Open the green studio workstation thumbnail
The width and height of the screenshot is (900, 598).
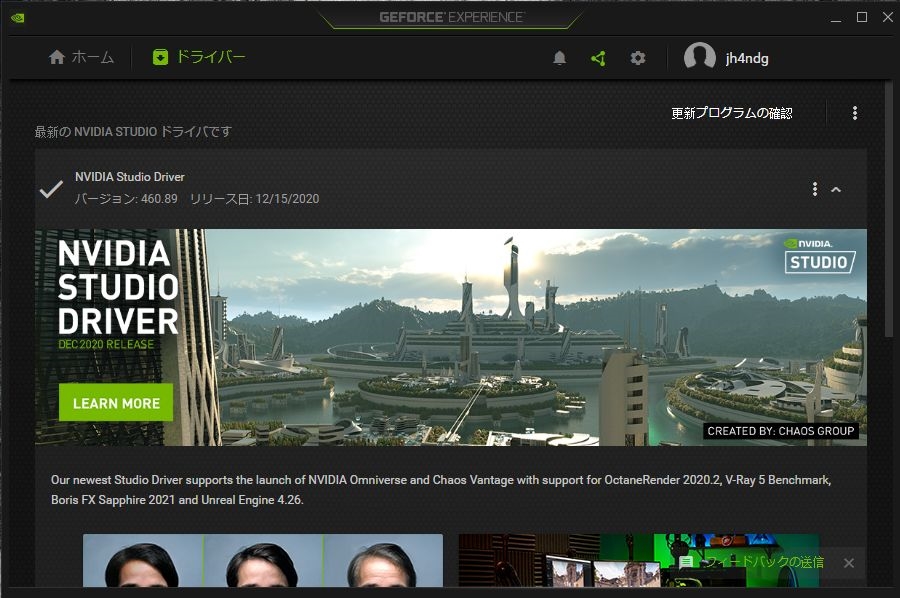click(x=638, y=560)
